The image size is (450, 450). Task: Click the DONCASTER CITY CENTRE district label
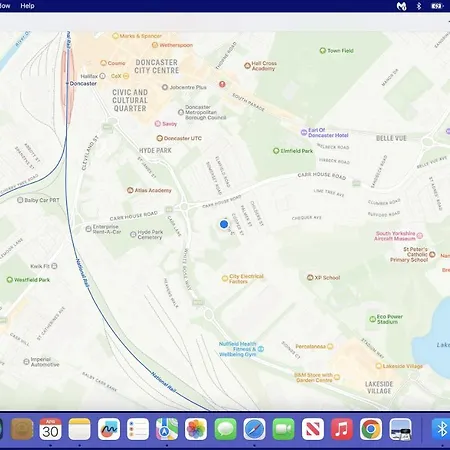(x=156, y=66)
